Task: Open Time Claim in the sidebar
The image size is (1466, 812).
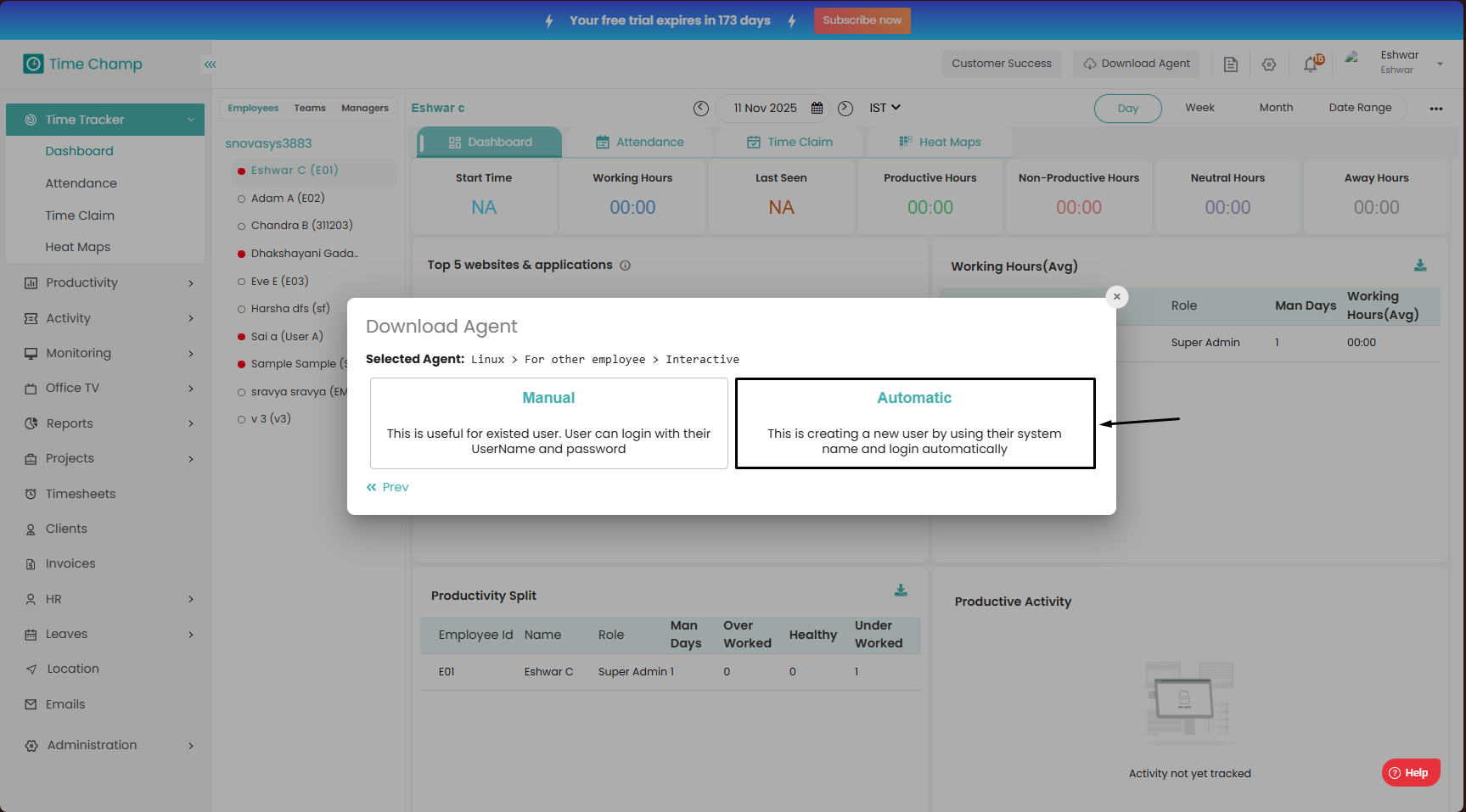Action: click(x=80, y=216)
